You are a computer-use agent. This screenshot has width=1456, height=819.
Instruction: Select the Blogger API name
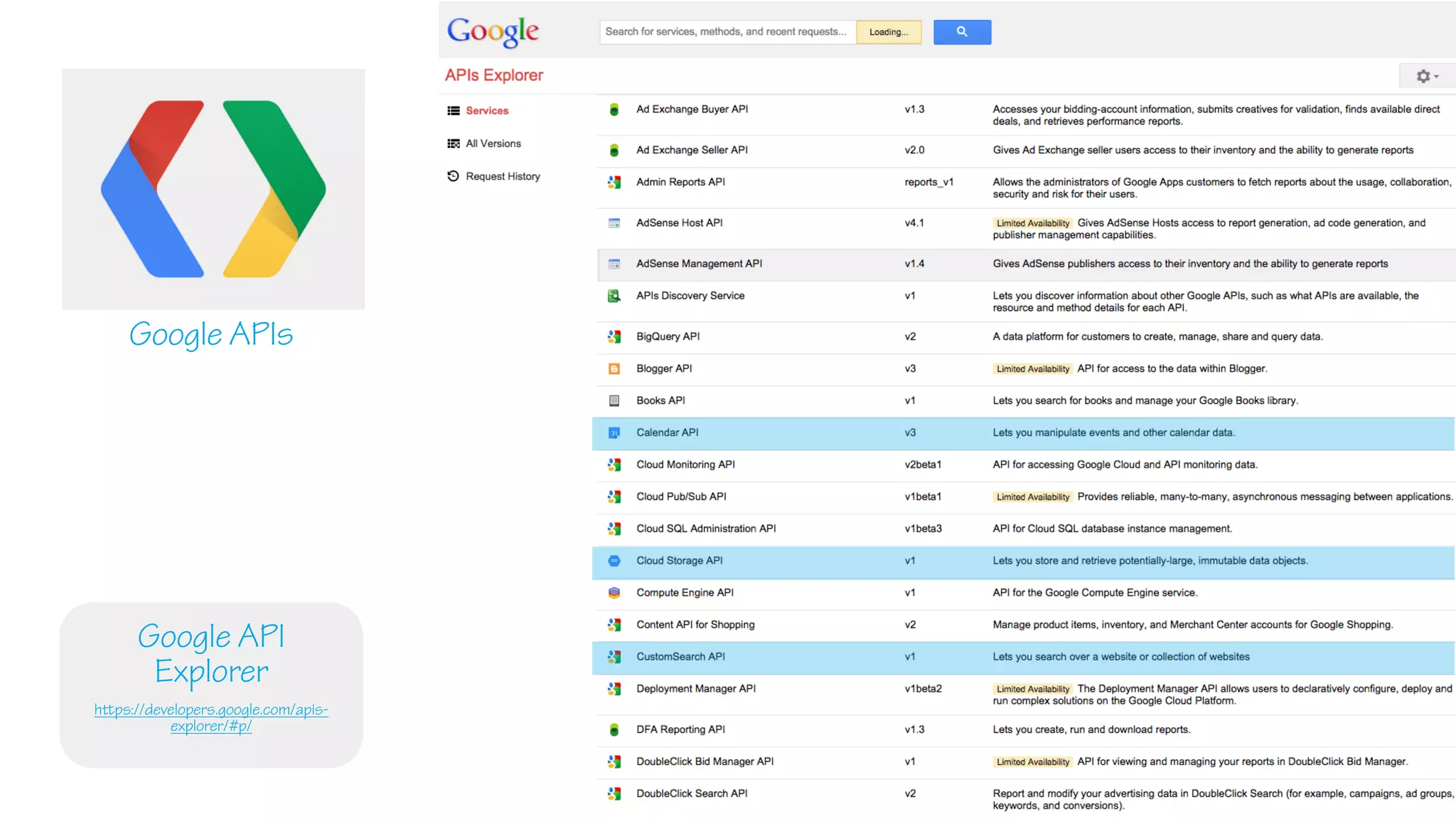point(664,369)
